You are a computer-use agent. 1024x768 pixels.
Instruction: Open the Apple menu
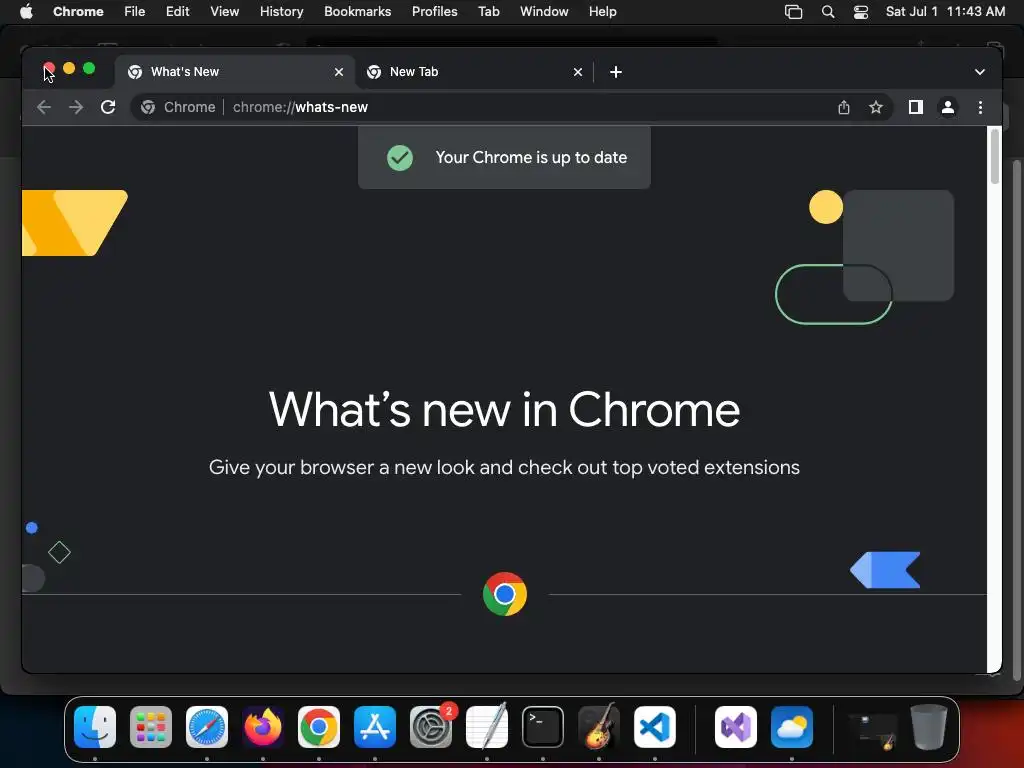tap(26, 12)
